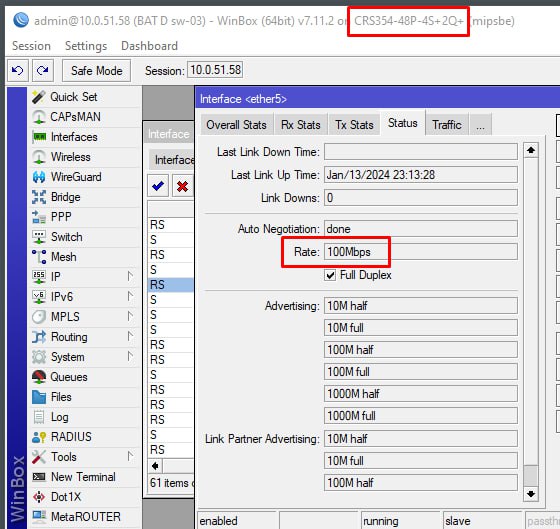
Task: Open the RADIUS sidebar entry
Action: pyautogui.click(x=71, y=437)
